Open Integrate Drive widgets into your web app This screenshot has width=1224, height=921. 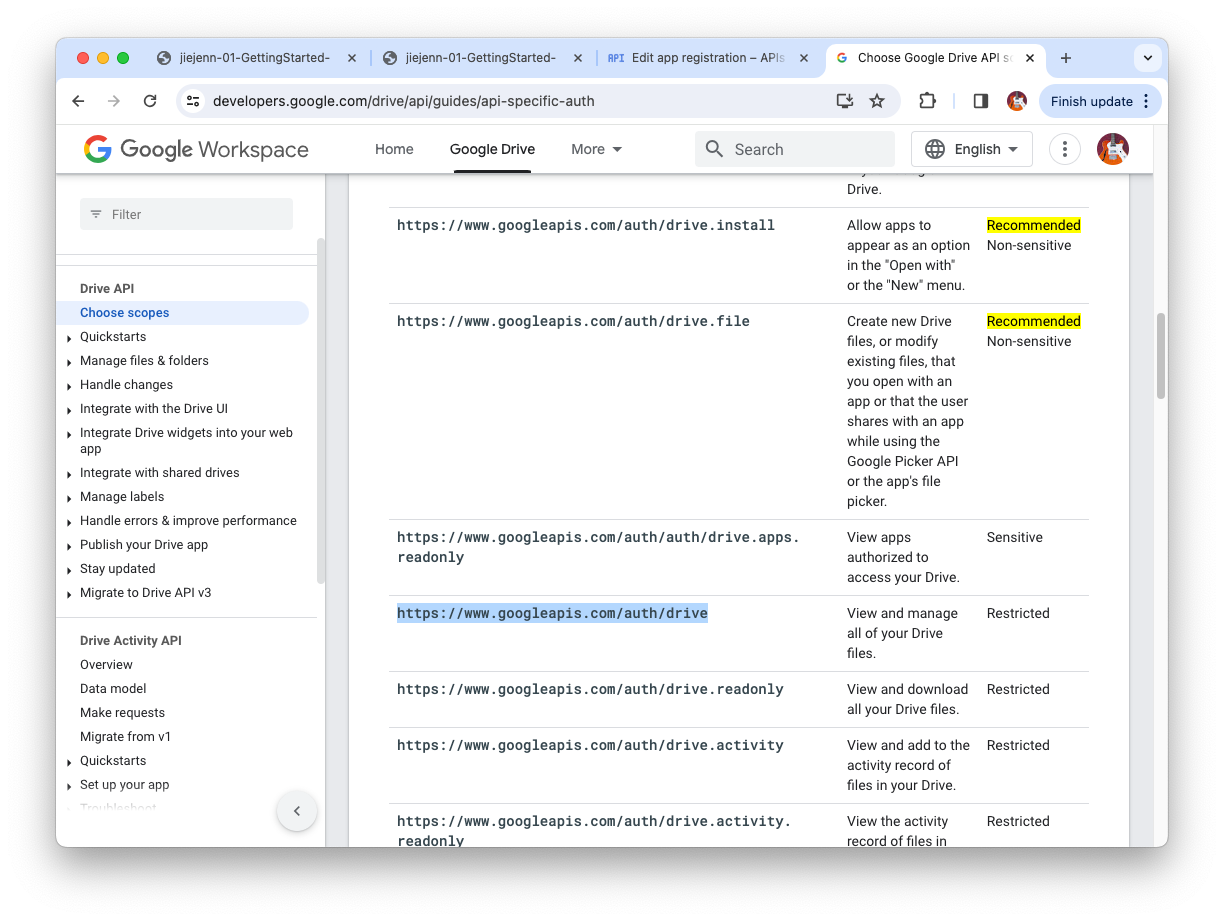coord(186,441)
